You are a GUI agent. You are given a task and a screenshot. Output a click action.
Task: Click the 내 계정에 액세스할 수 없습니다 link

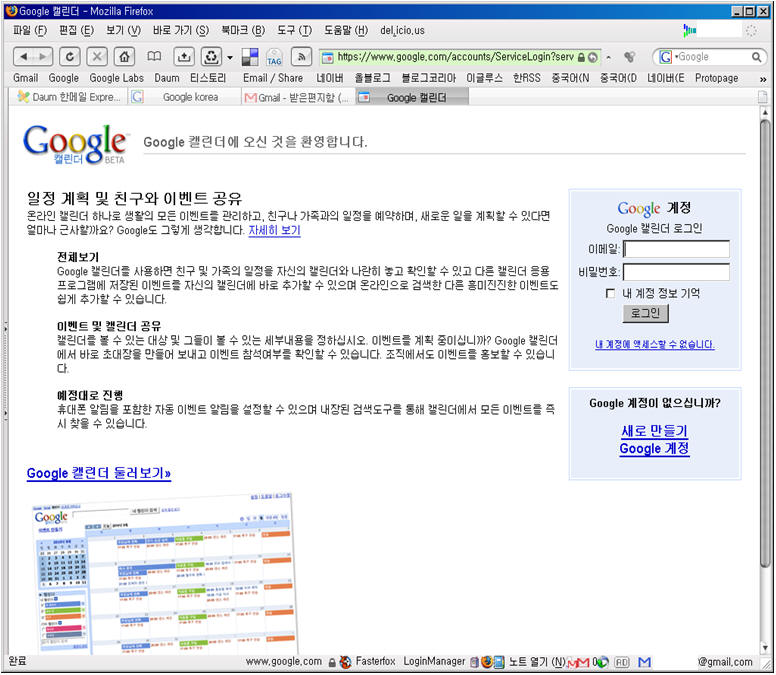tap(654, 344)
